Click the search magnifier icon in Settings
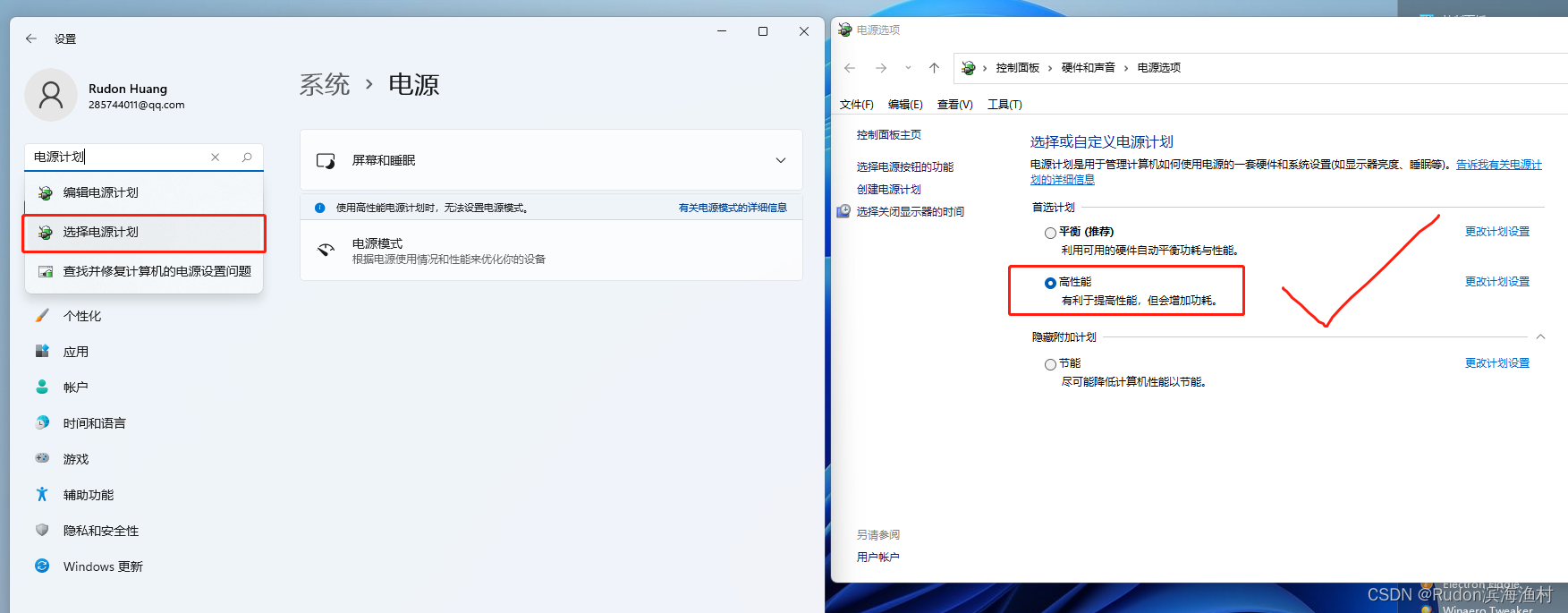 click(247, 157)
